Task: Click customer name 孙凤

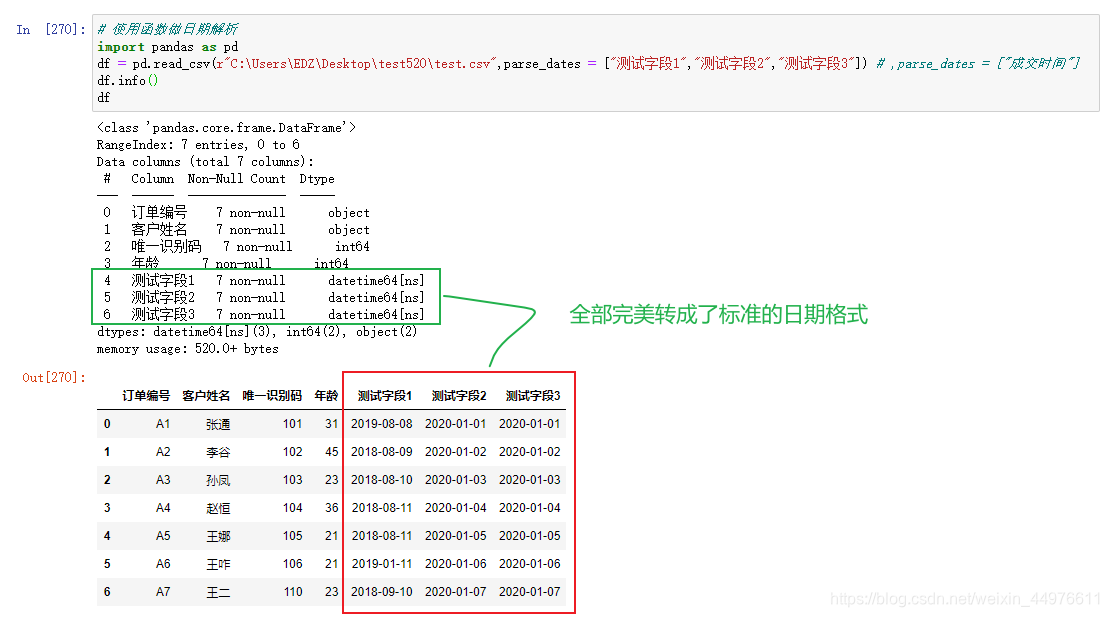Action: (x=218, y=480)
